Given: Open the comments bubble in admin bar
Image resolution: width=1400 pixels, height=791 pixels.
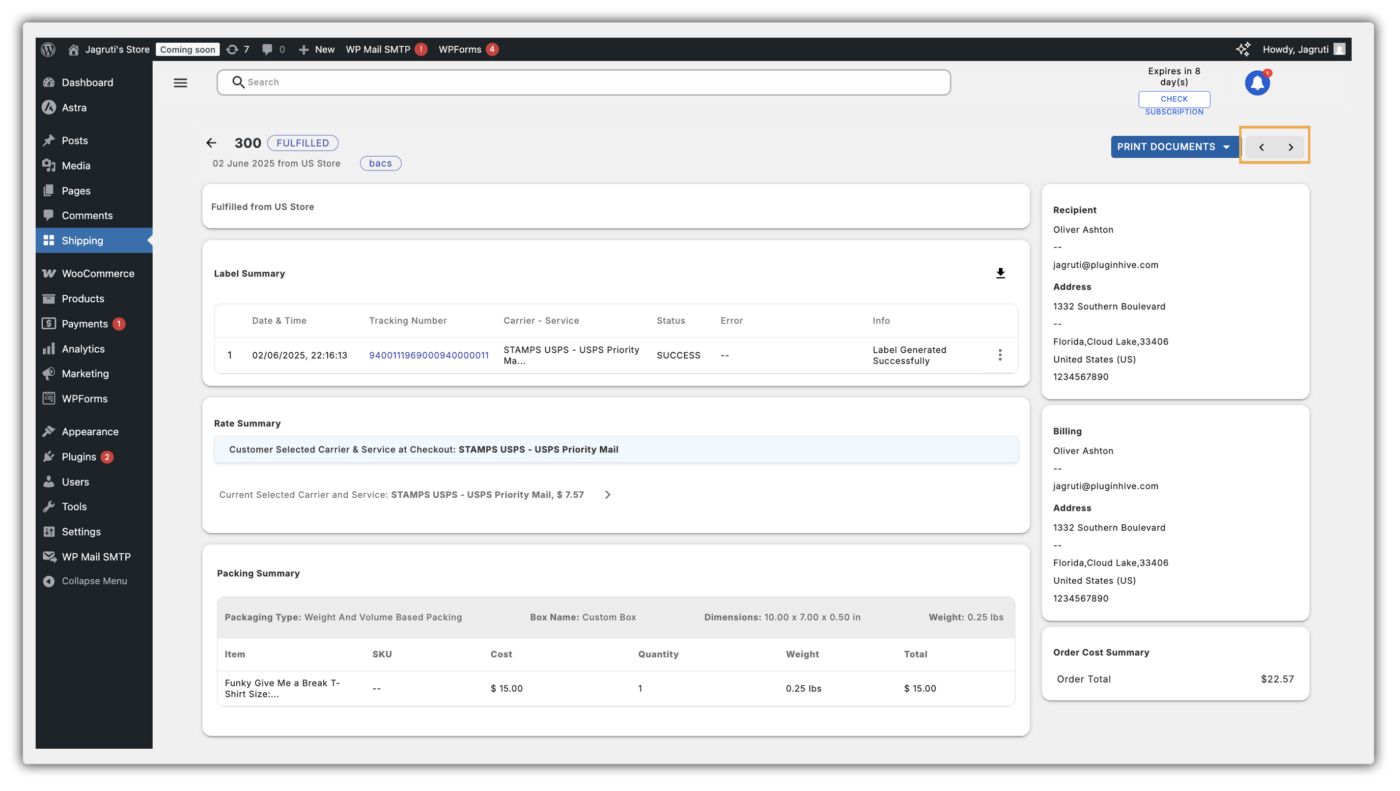Looking at the screenshot, I should pyautogui.click(x=273, y=49).
